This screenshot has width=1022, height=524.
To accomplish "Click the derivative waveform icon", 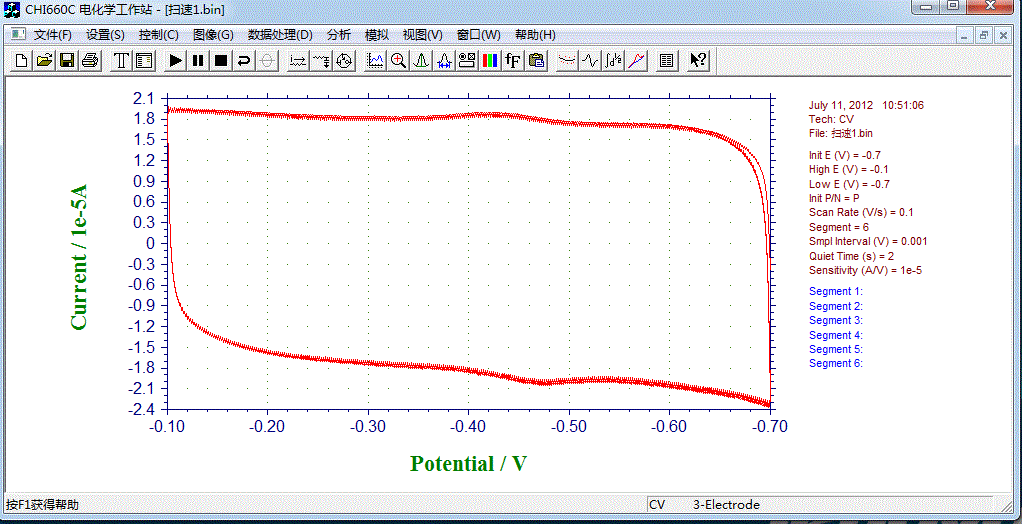I will click(590, 61).
